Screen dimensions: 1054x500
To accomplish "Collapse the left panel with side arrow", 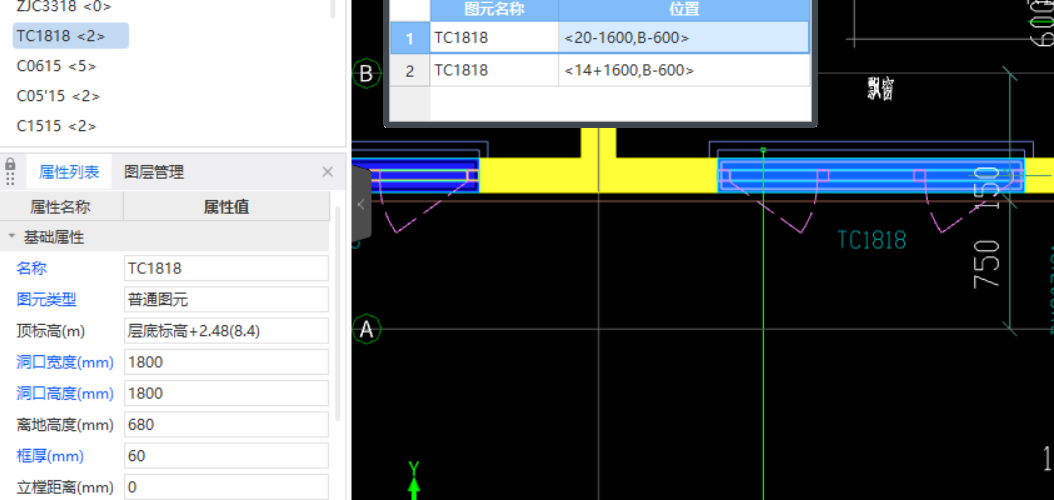I will pyautogui.click(x=361, y=204).
